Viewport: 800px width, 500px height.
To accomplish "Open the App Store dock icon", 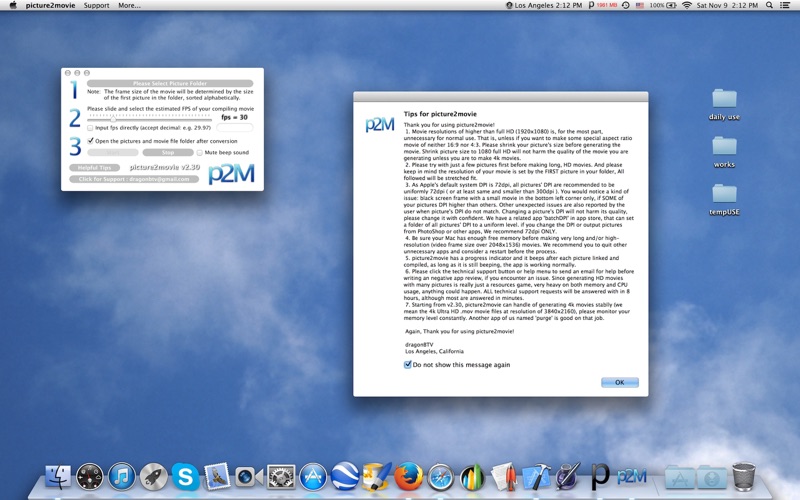I will 313,477.
